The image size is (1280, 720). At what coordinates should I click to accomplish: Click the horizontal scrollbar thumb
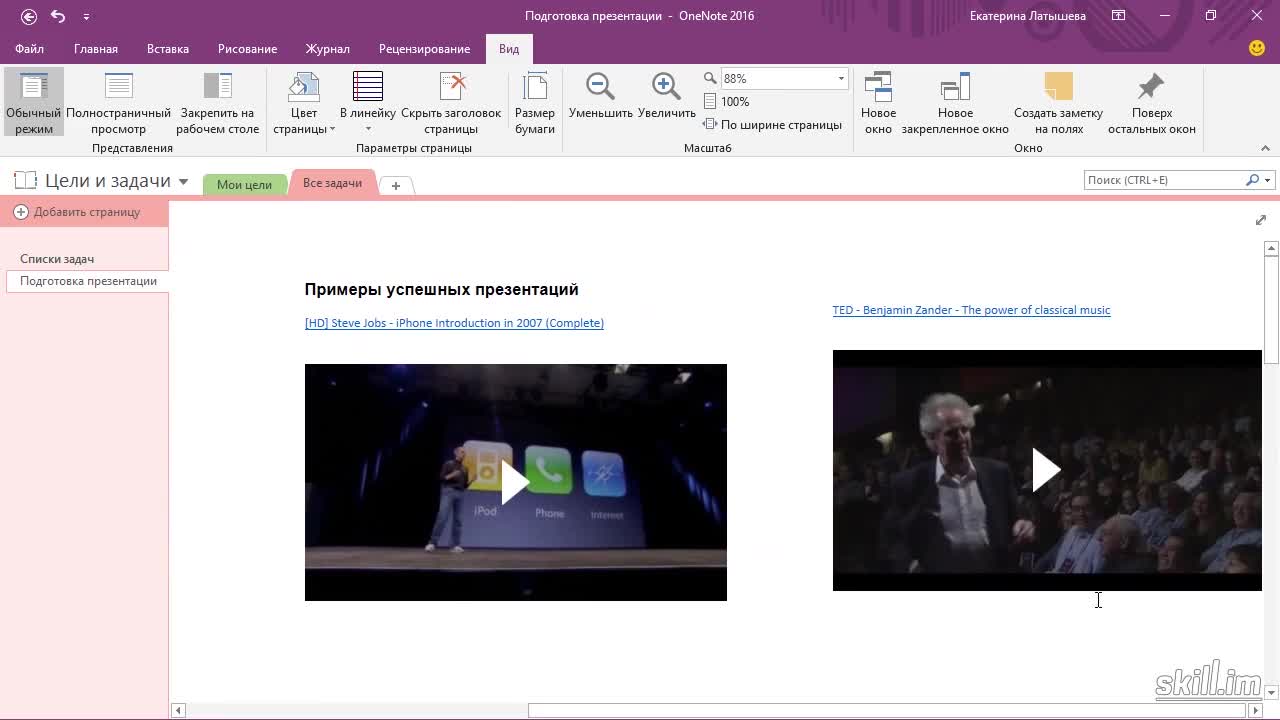coord(887,711)
